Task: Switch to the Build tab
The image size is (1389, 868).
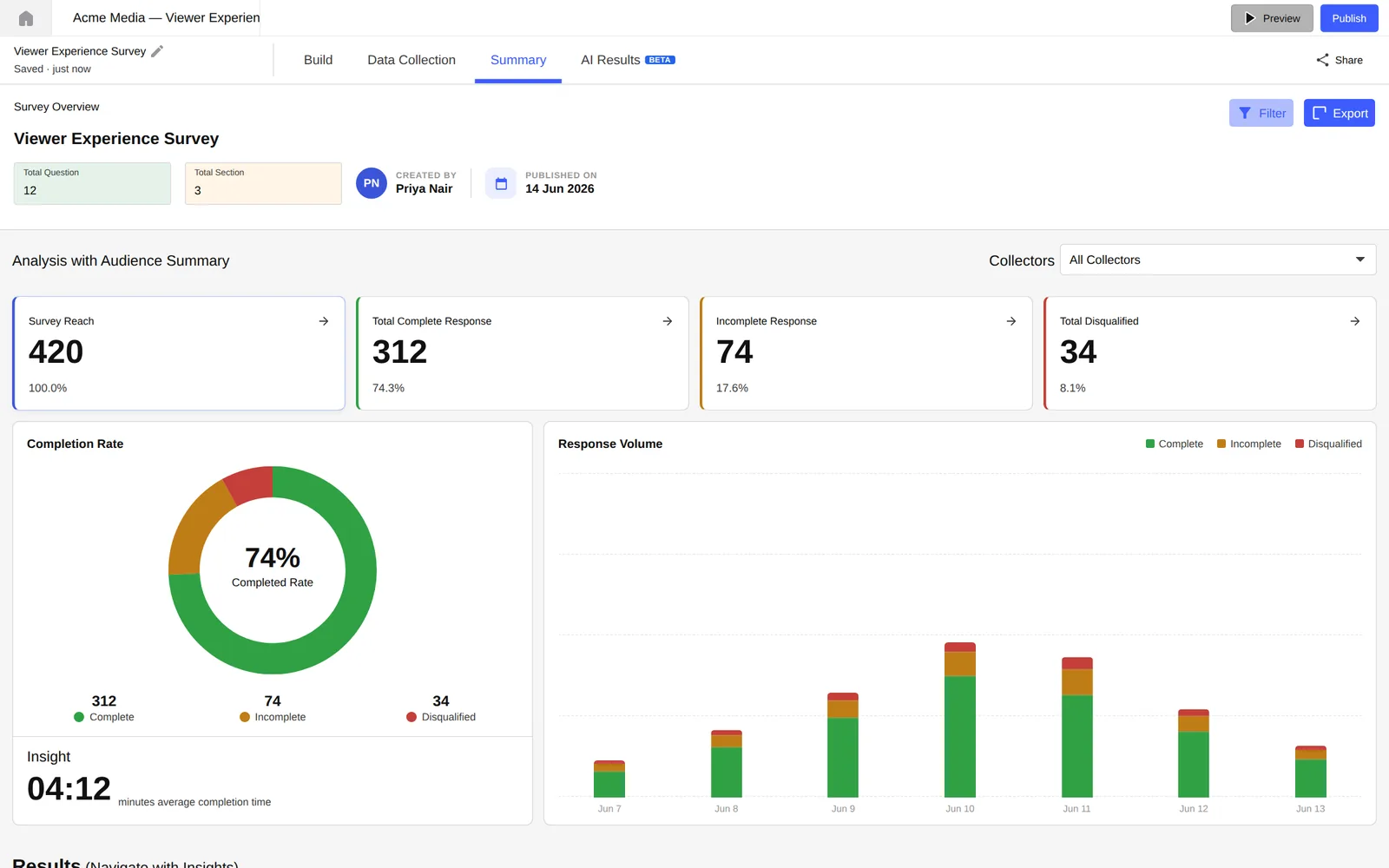Action: (x=318, y=60)
